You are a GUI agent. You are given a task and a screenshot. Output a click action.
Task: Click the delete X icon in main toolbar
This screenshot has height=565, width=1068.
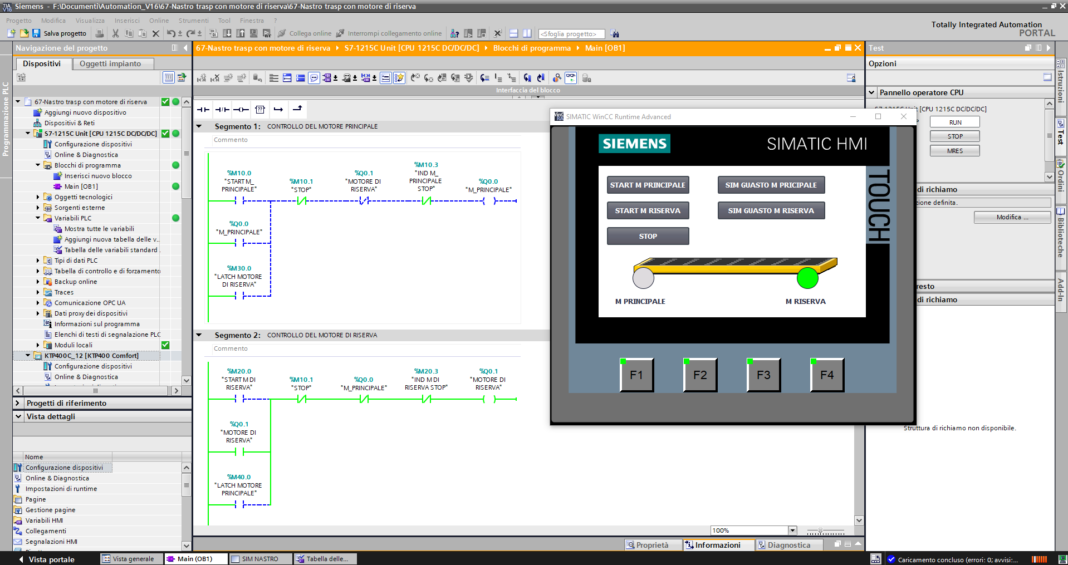(x=156, y=33)
